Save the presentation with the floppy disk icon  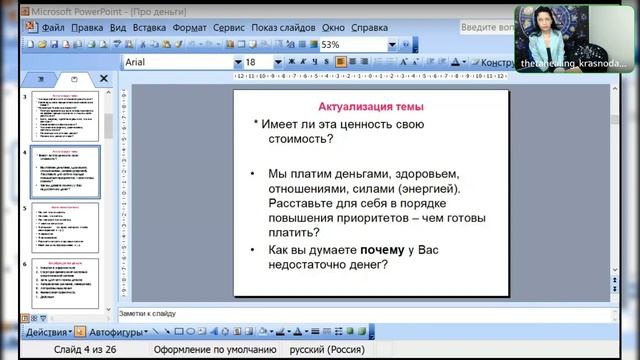click(x=54, y=44)
